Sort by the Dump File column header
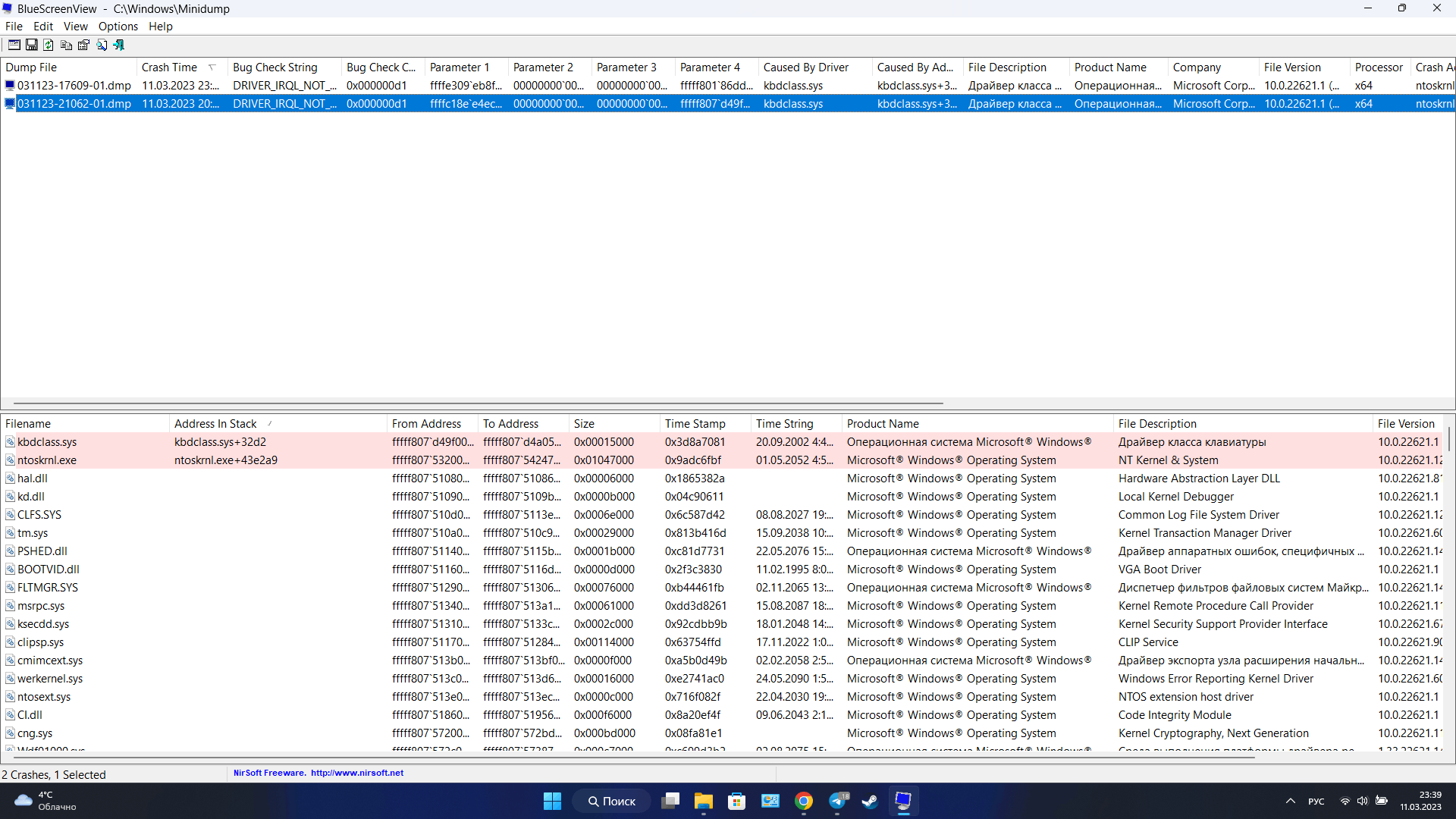The height and width of the screenshot is (819, 1456). pyautogui.click(x=68, y=67)
